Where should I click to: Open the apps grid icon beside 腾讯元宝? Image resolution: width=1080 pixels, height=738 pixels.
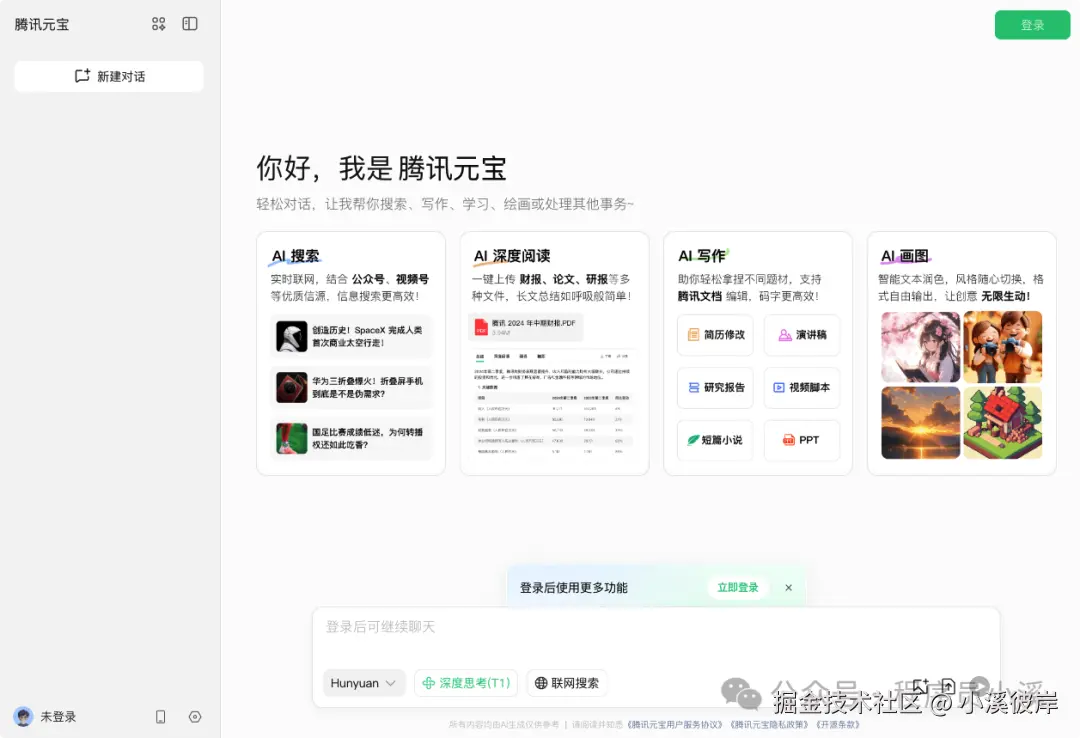coord(158,24)
